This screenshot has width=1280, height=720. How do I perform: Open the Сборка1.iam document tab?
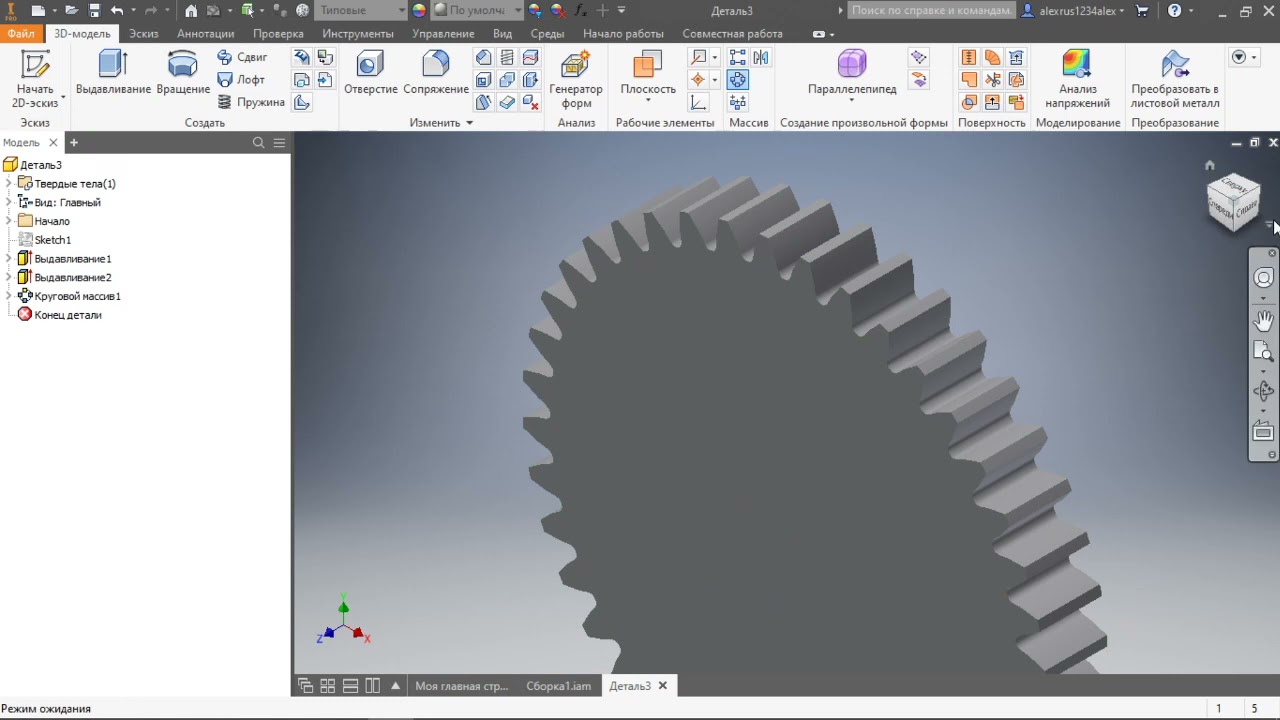pos(559,686)
